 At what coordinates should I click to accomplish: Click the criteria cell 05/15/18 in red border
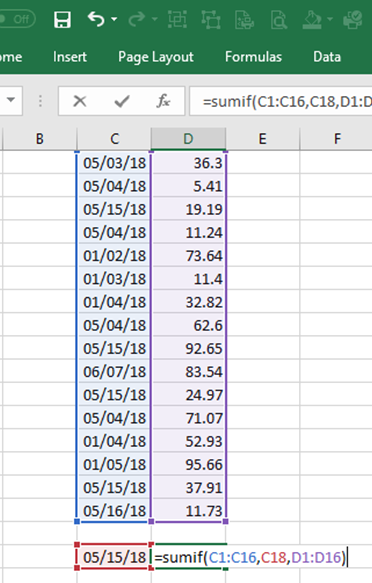114,557
